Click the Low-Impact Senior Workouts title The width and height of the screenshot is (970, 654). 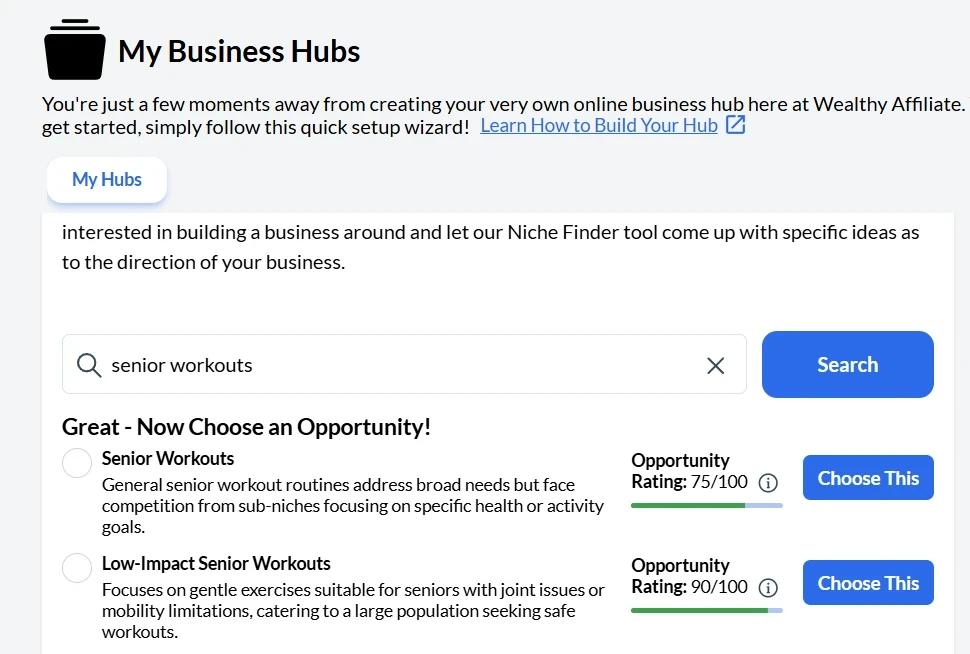216,564
